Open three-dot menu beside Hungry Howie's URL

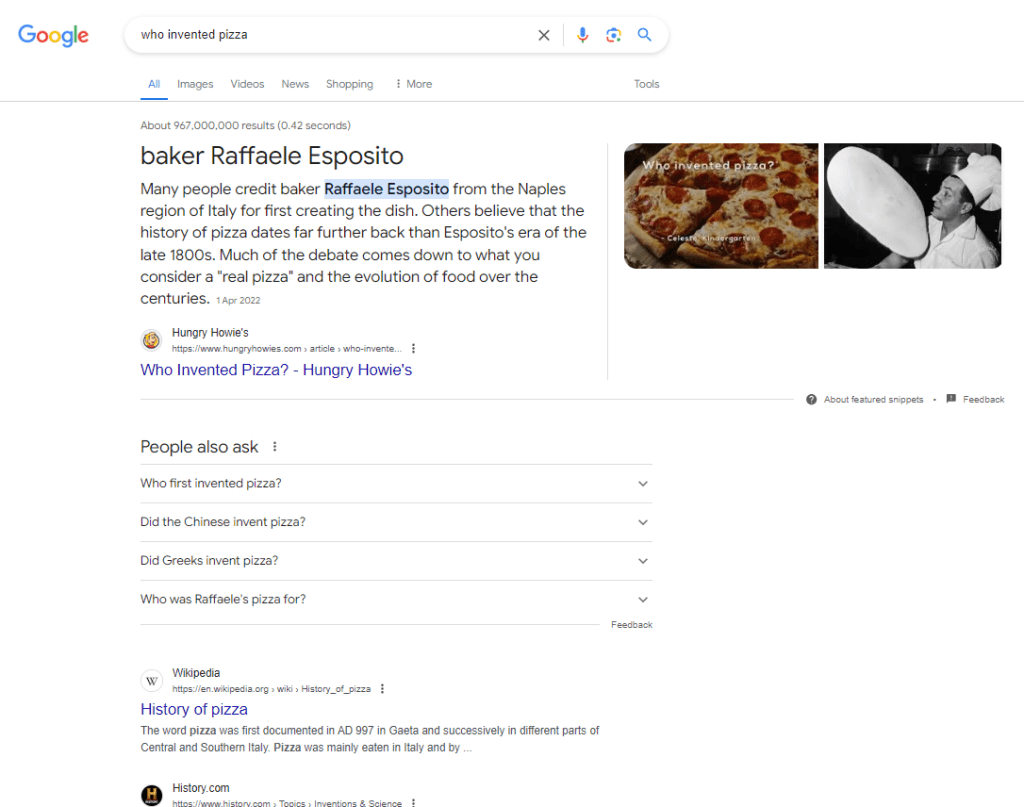(x=413, y=349)
